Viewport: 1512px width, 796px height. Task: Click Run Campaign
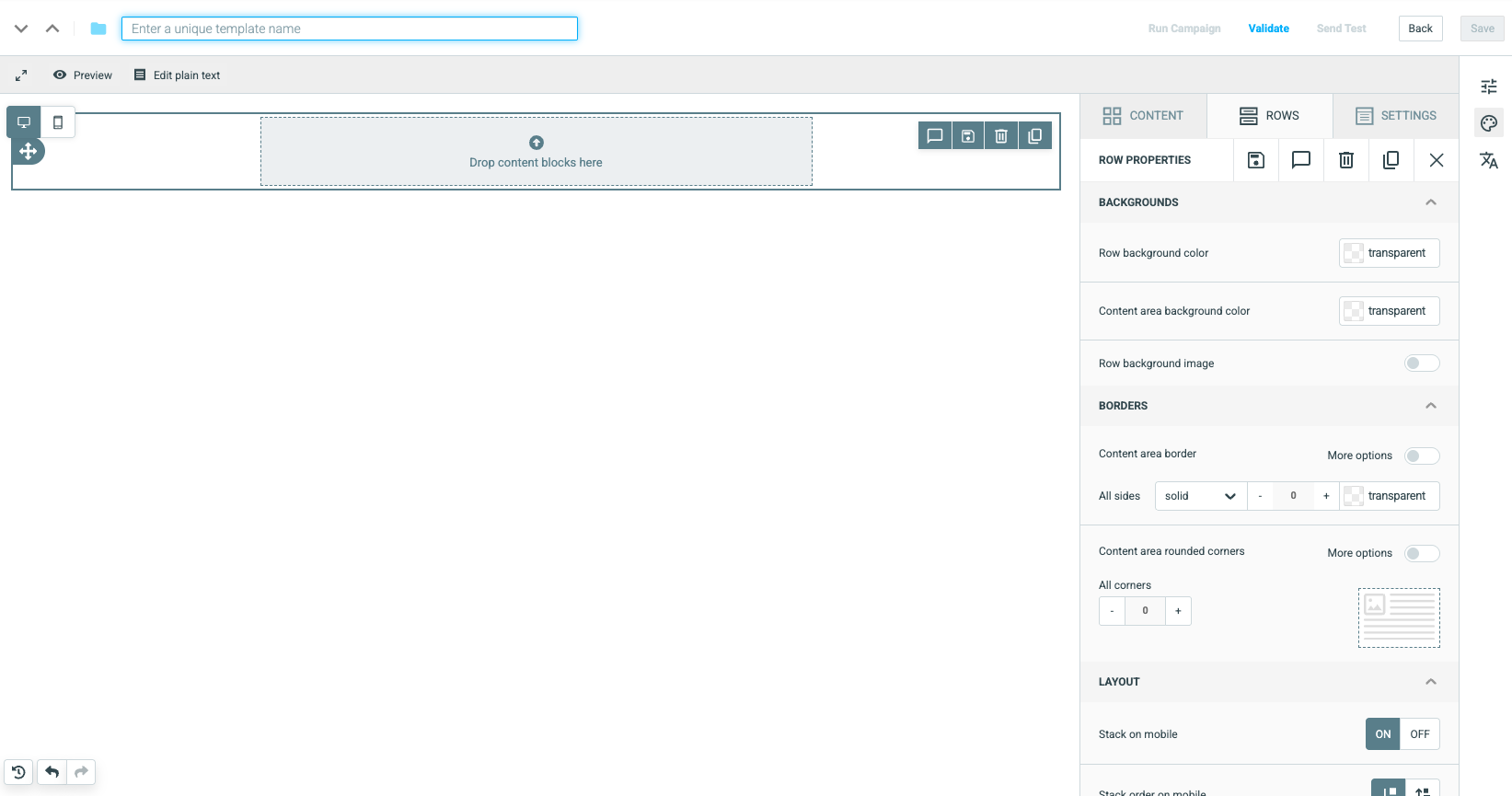click(1184, 29)
